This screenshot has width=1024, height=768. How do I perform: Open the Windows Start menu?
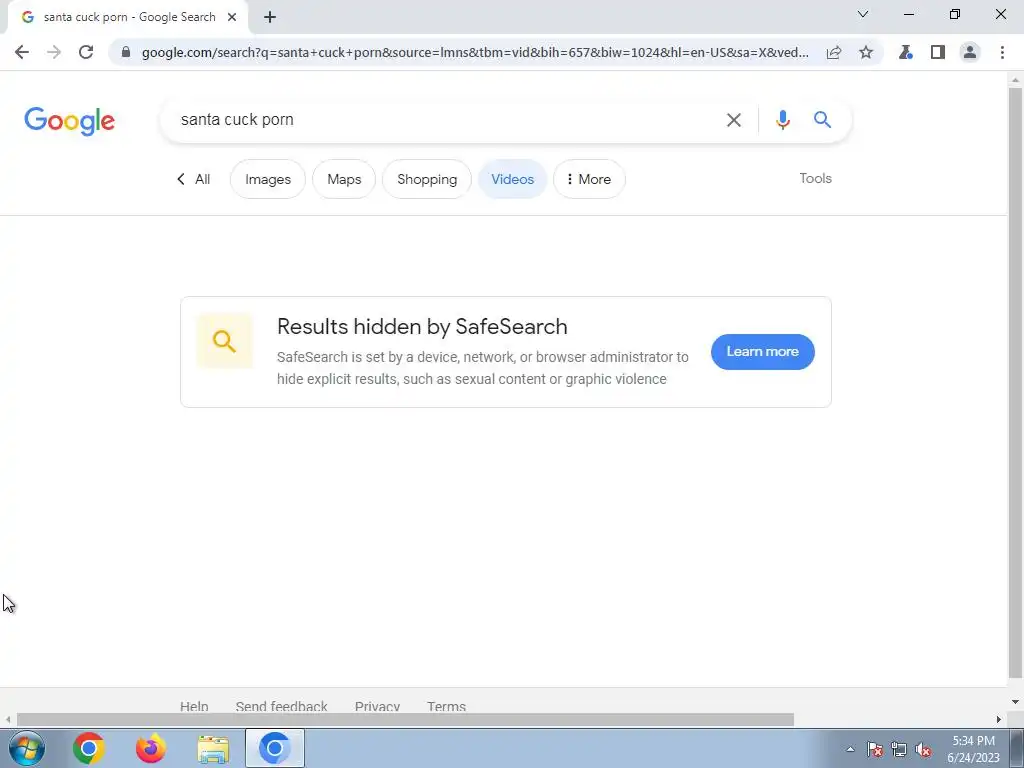point(27,748)
